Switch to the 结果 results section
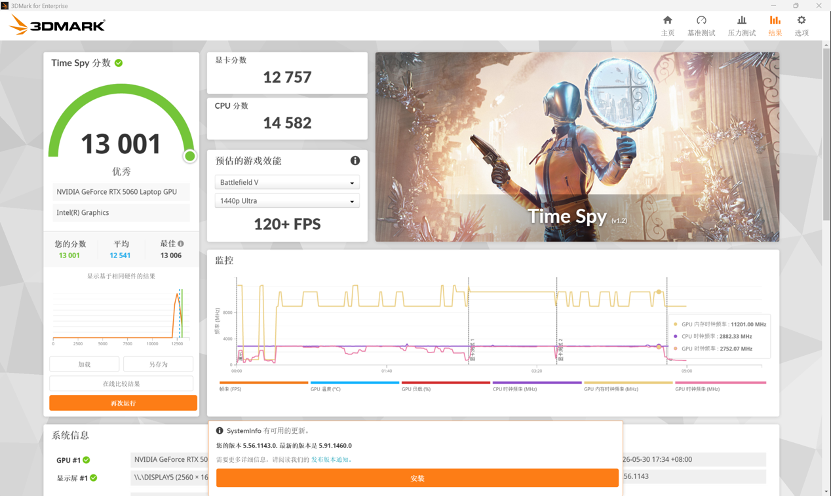 tap(775, 25)
